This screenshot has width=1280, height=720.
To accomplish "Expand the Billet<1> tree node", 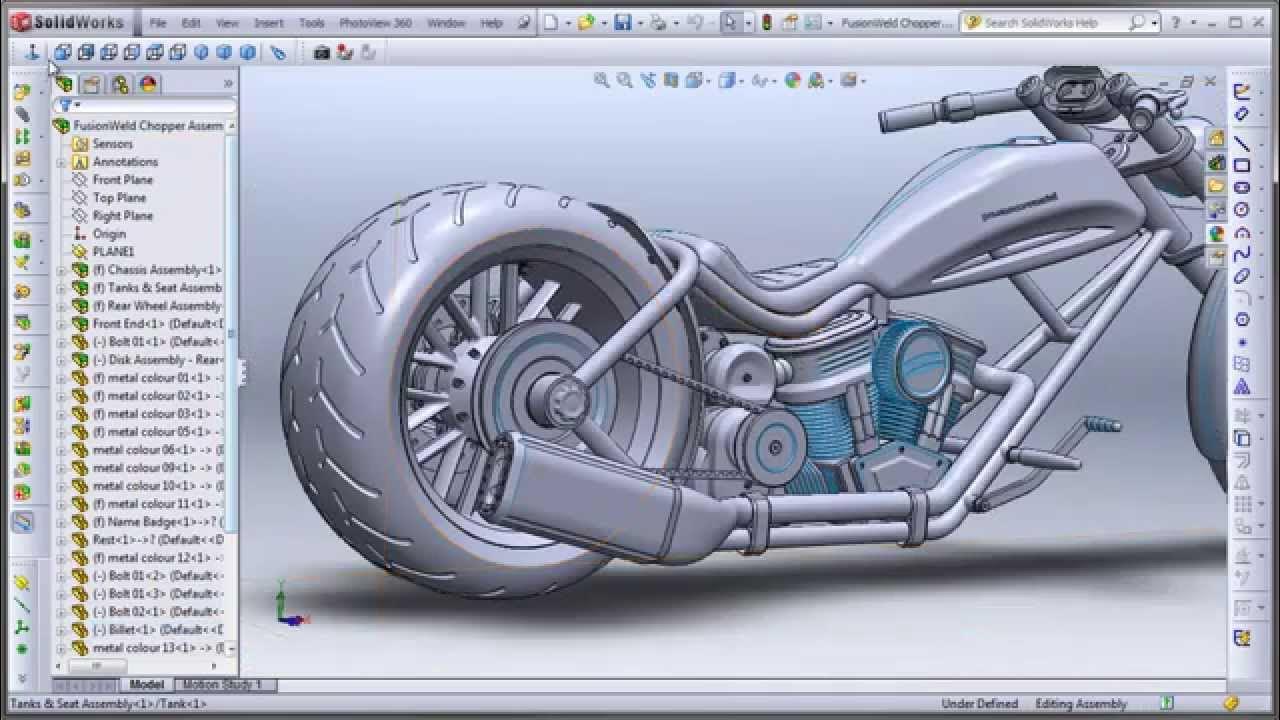I will tap(61, 630).
